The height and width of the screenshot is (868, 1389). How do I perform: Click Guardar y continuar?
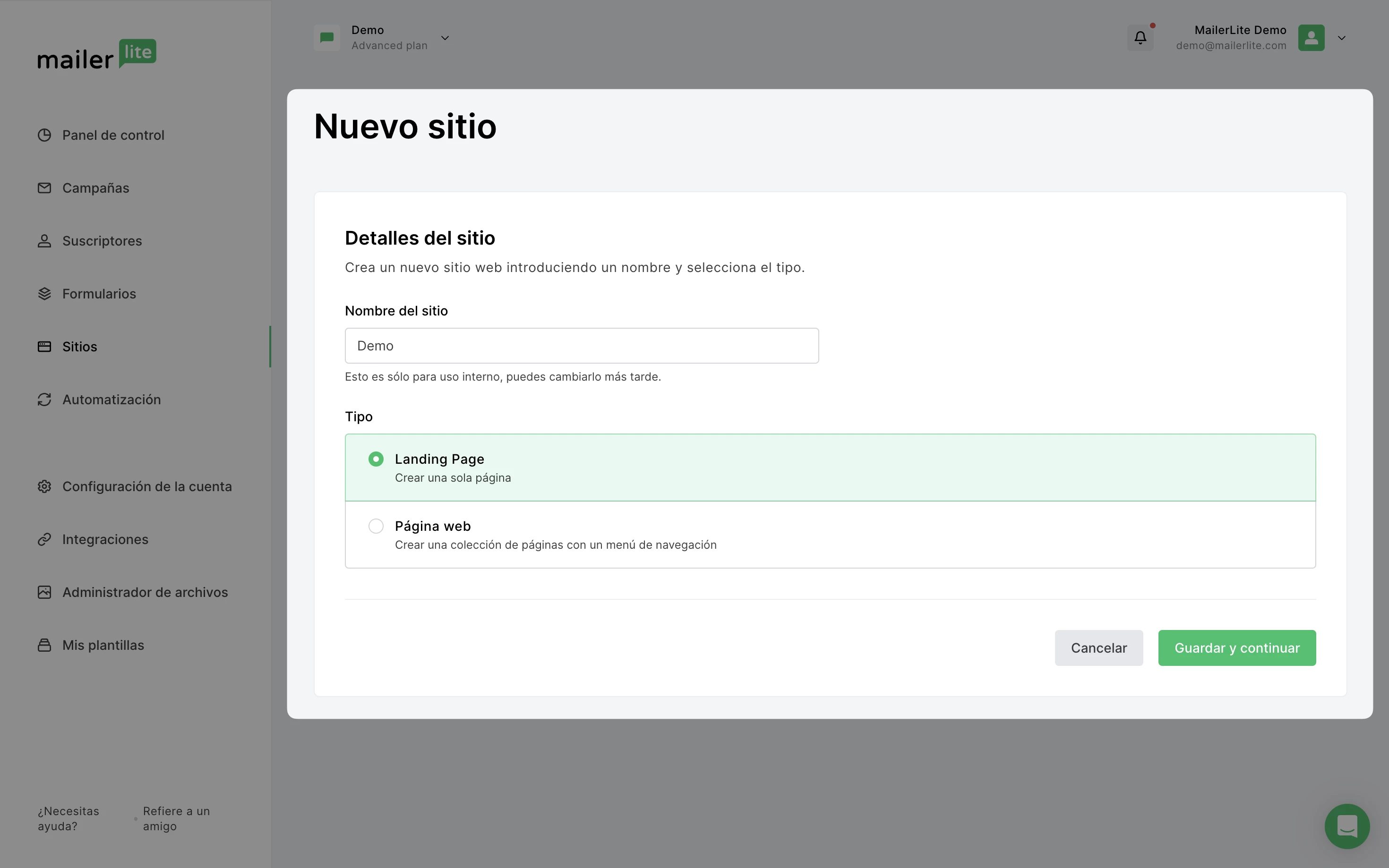click(x=1237, y=647)
